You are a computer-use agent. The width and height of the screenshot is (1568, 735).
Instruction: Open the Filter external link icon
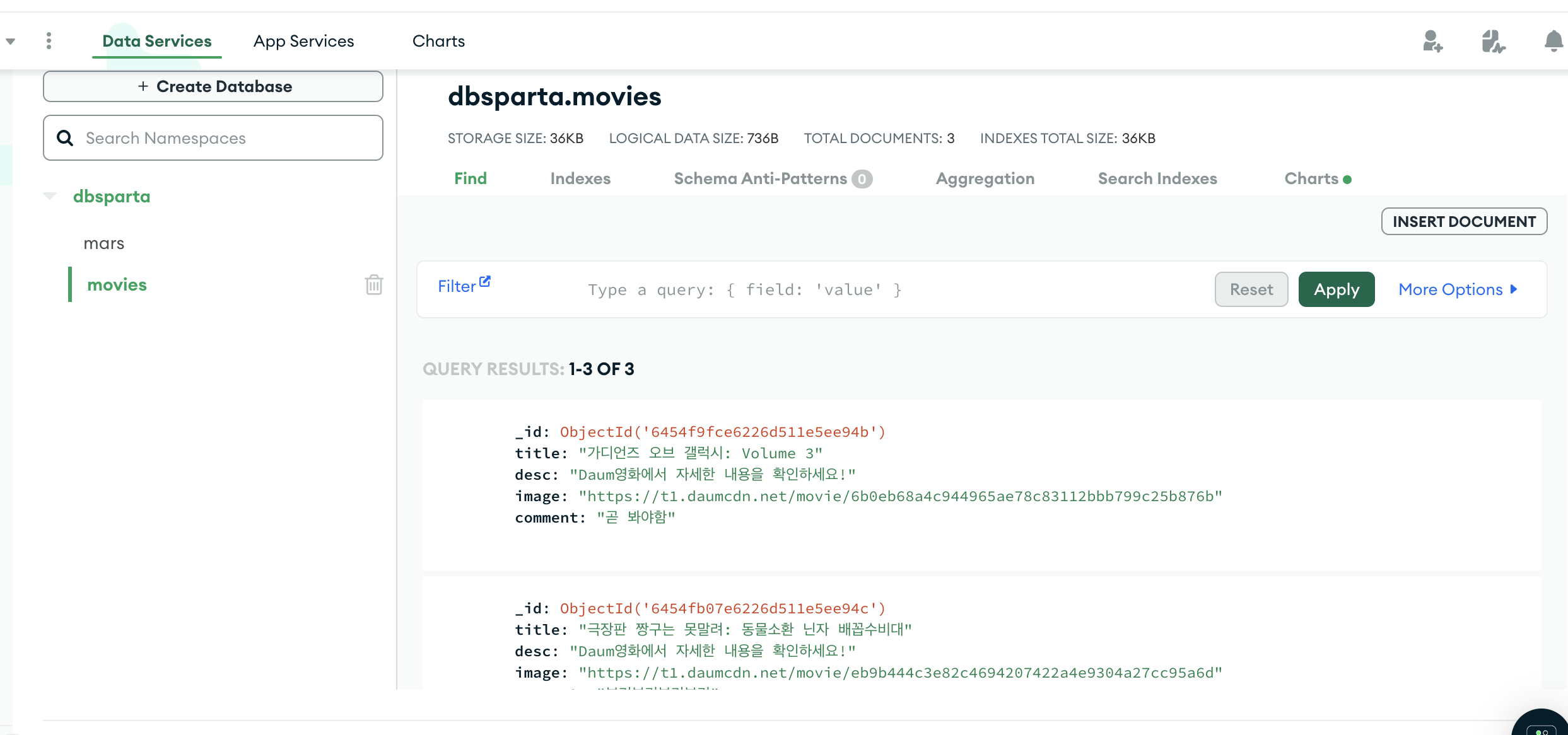485,281
